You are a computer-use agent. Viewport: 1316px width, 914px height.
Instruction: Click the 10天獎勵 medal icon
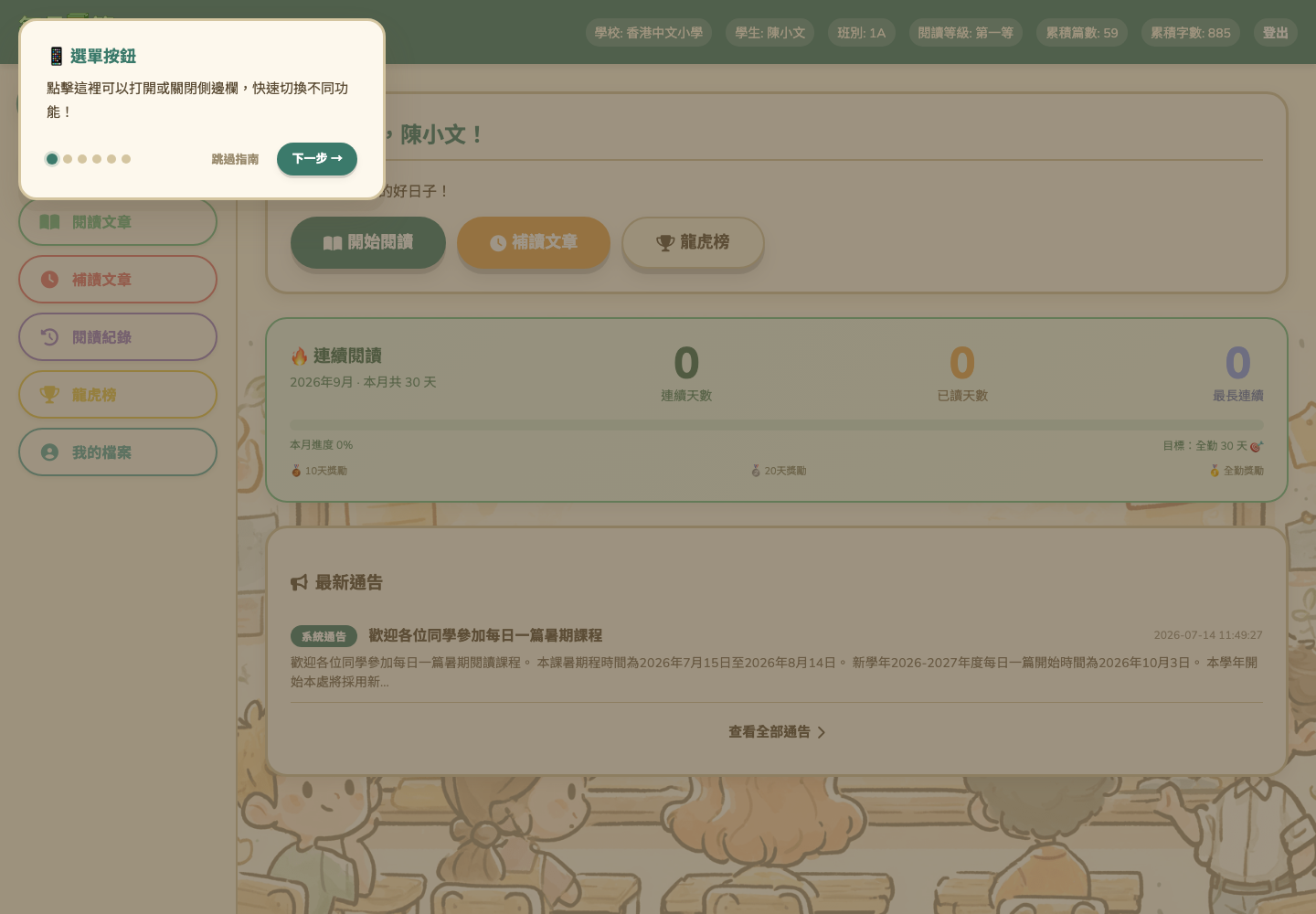point(296,471)
